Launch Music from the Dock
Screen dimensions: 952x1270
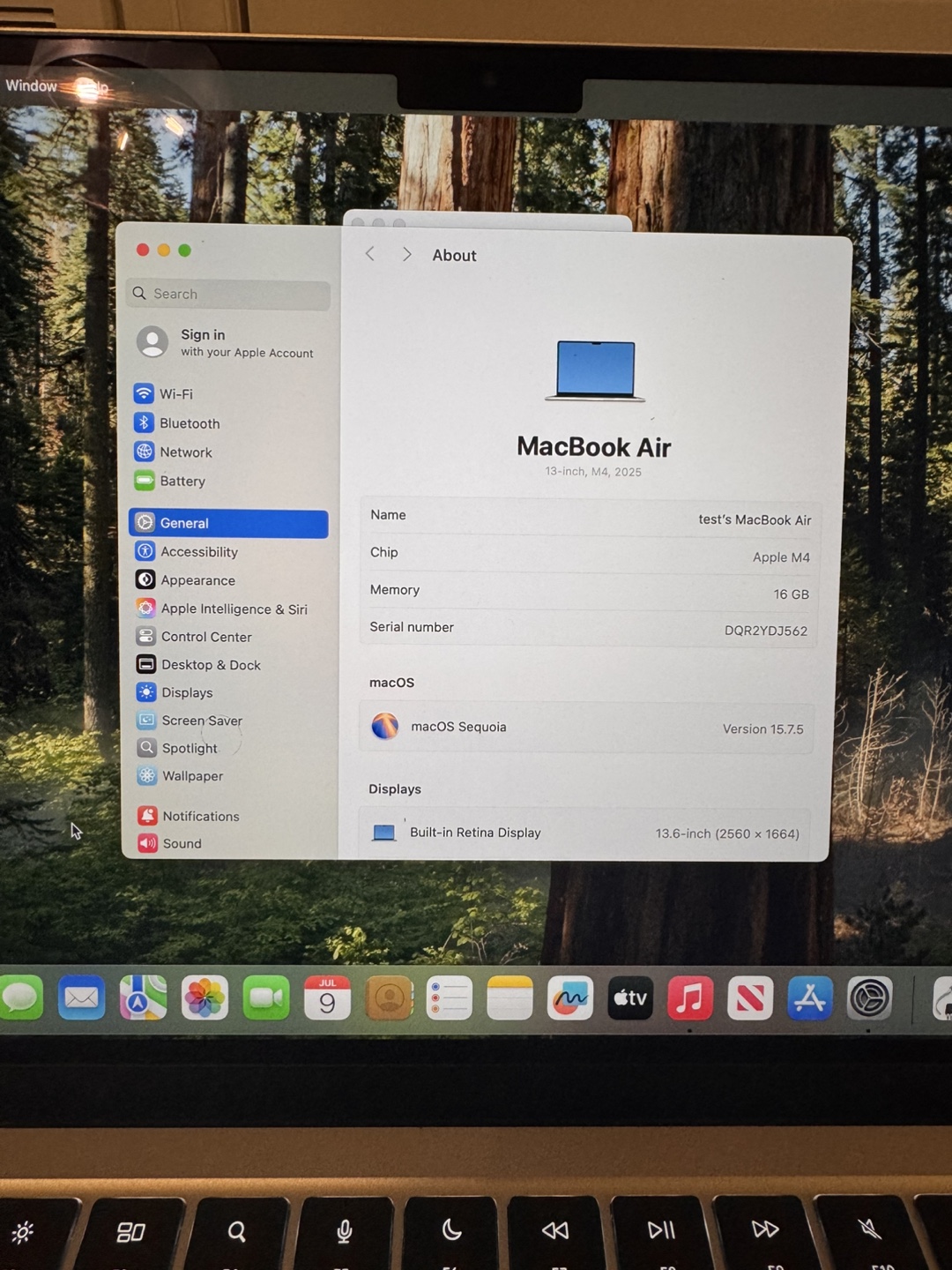[690, 998]
